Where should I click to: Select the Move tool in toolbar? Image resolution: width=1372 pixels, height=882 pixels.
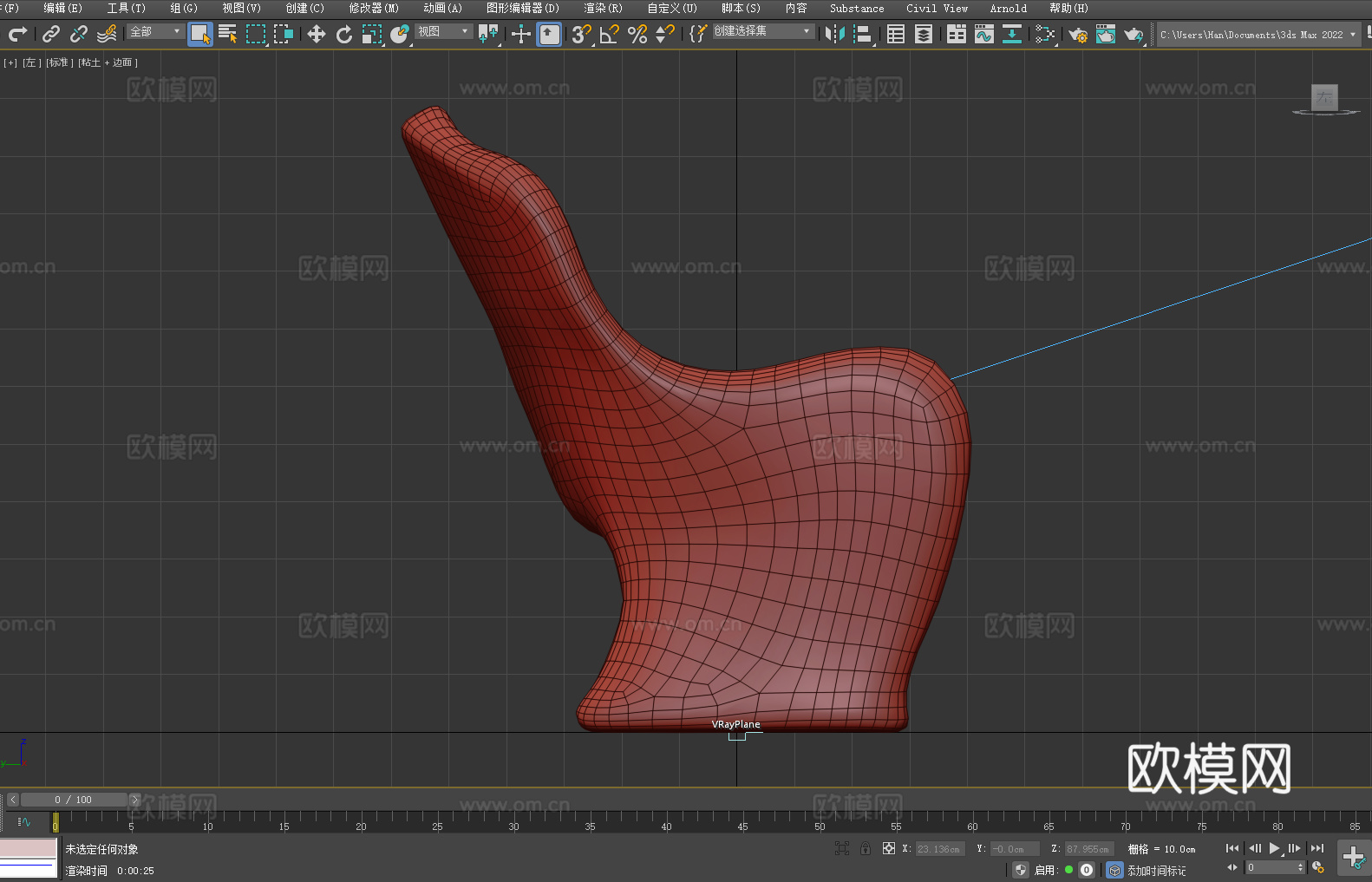pyautogui.click(x=316, y=34)
